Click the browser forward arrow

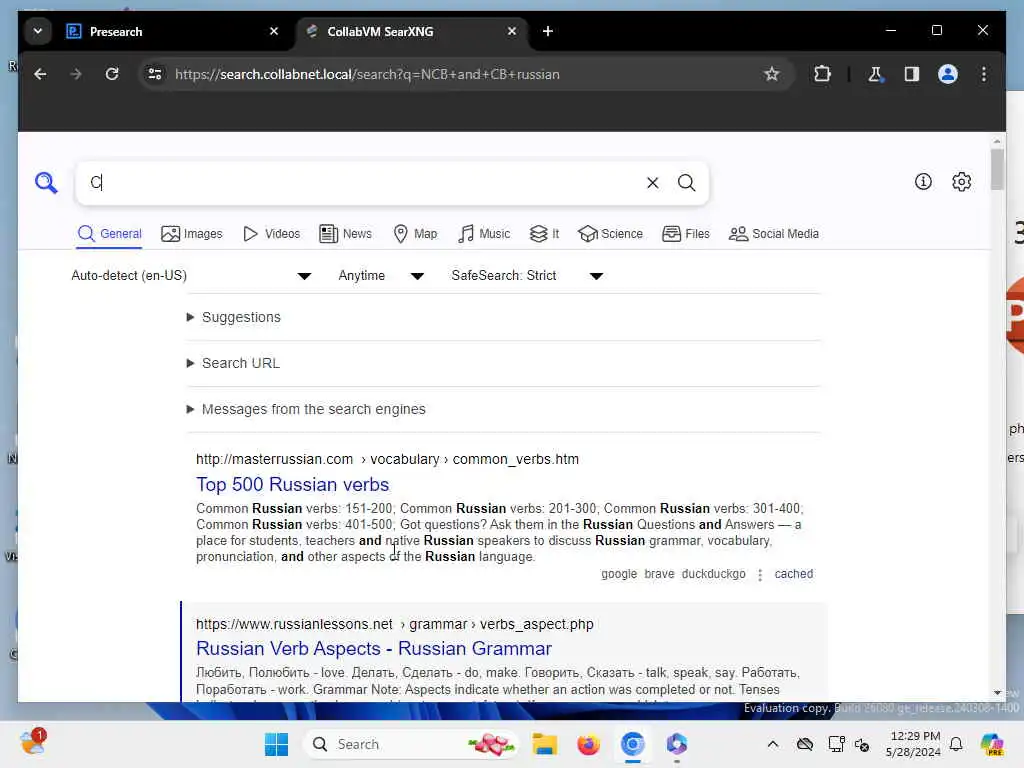click(x=76, y=74)
